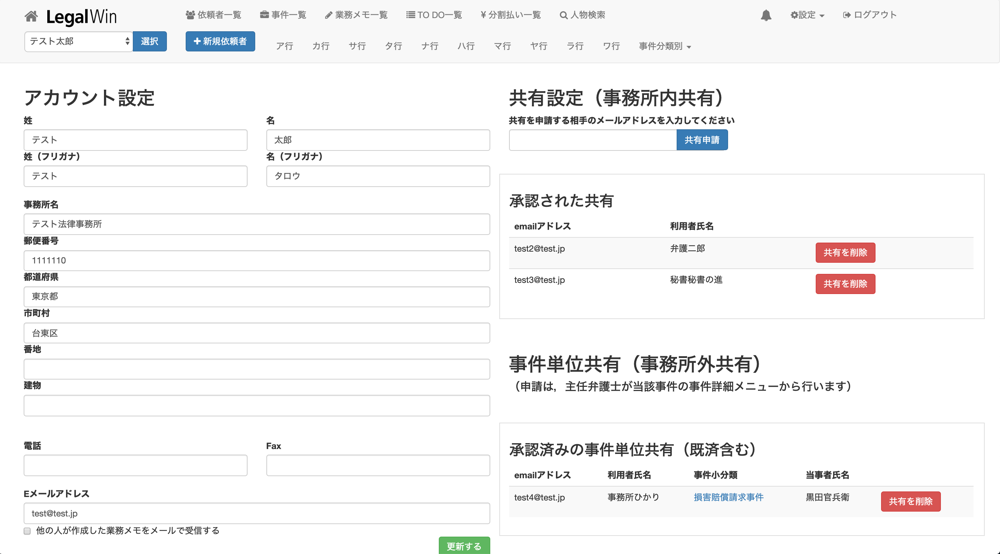Open 依頼者一覧 client list
The image size is (1000, 554).
[x=214, y=15]
